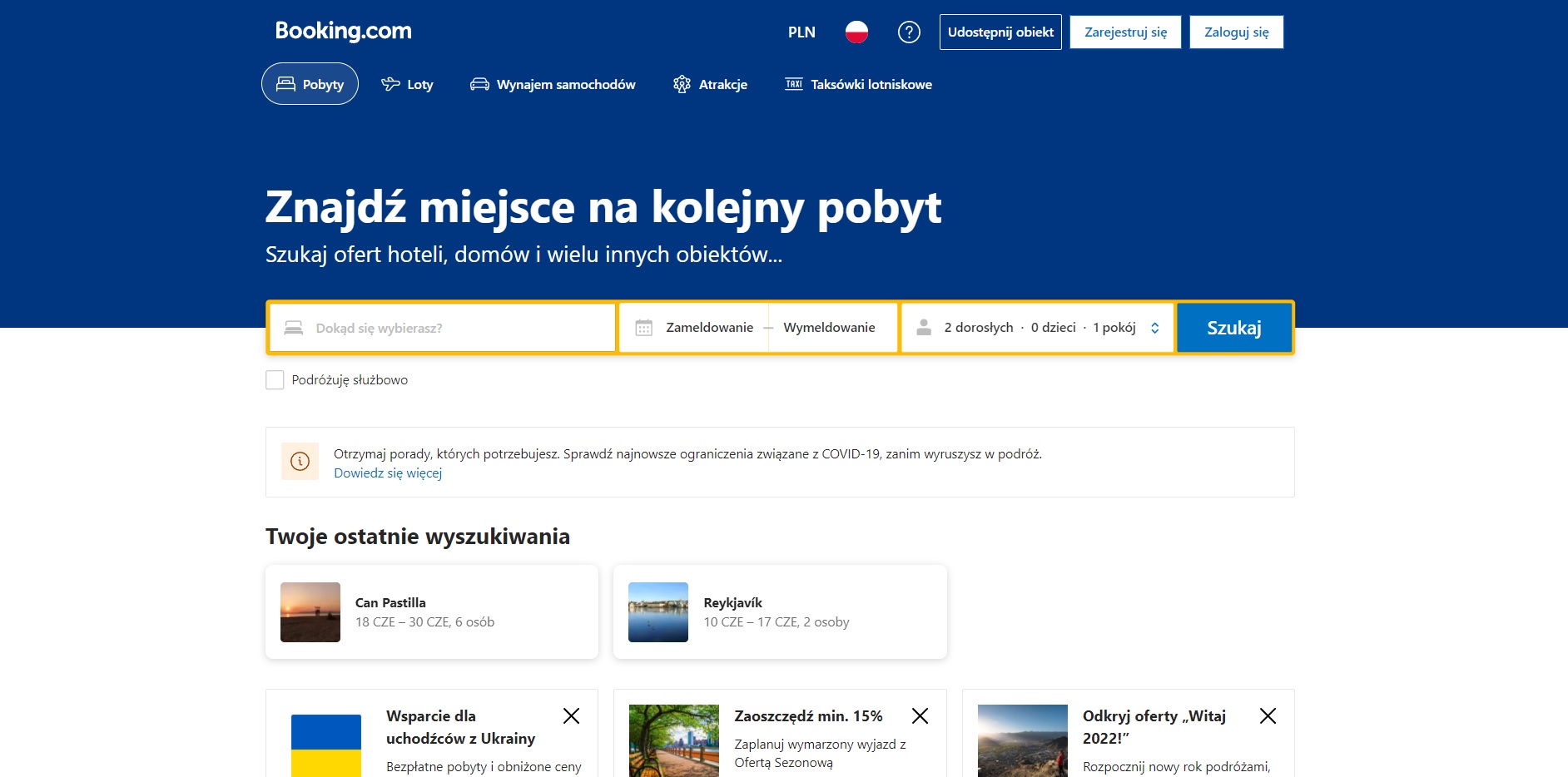Image resolution: width=1568 pixels, height=777 pixels.
Task: Click the calendar icon in date field
Action: pos(644,328)
